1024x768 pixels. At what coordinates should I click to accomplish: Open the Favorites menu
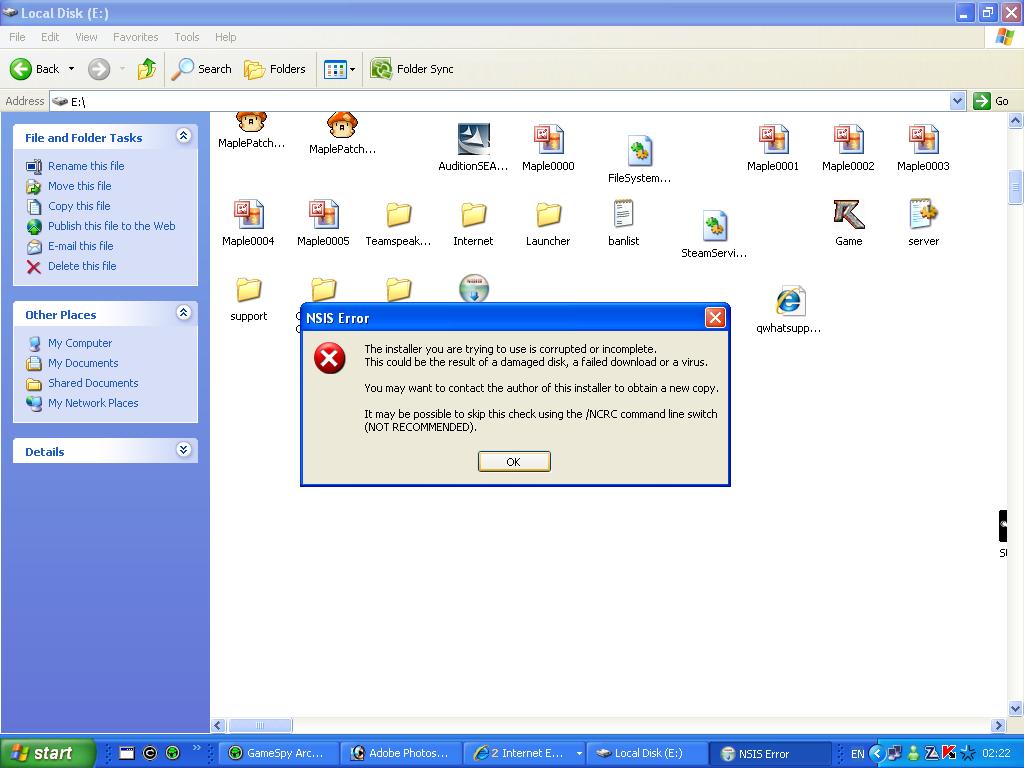pos(135,37)
